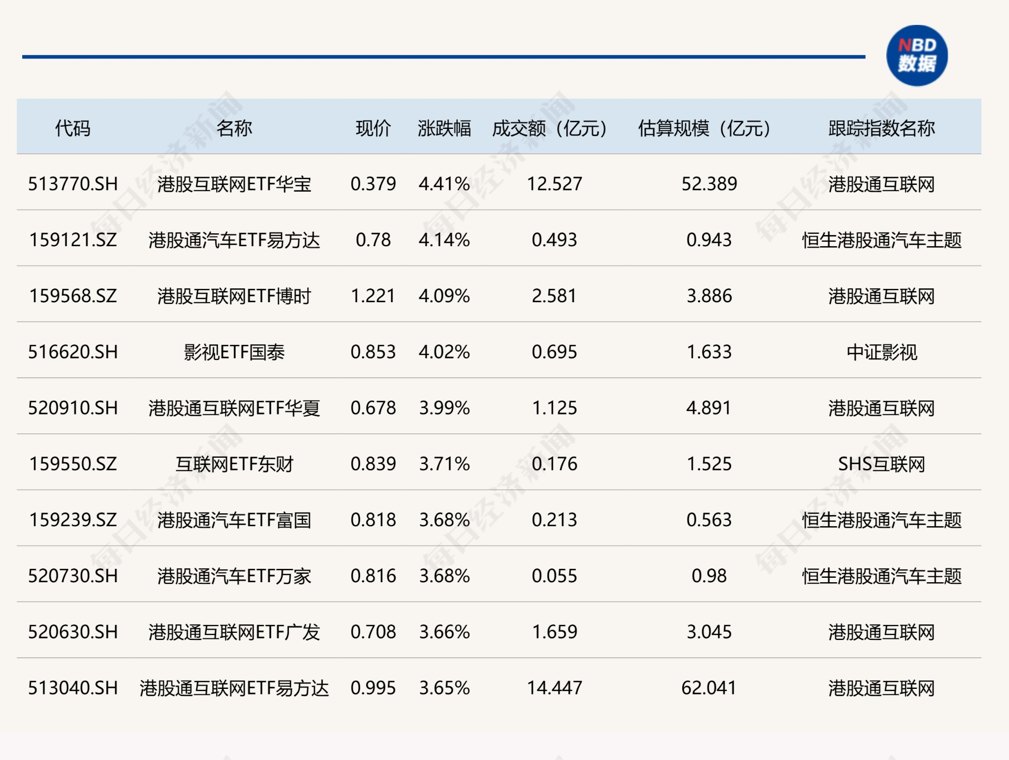Click the 4.09% change value
Viewport: 1009px width, 760px height.
[x=444, y=296]
